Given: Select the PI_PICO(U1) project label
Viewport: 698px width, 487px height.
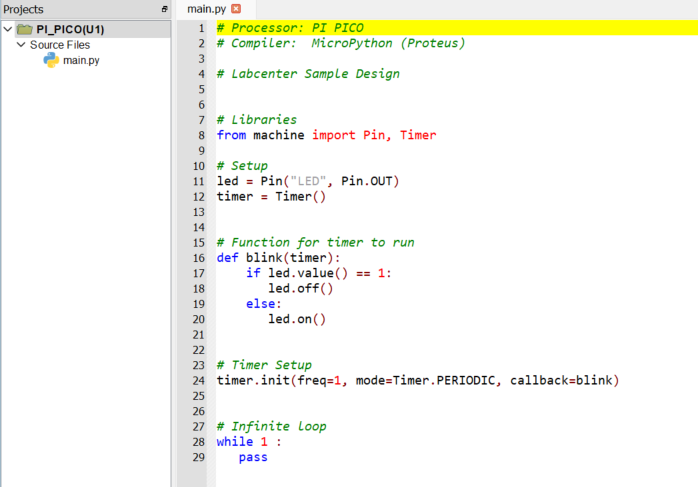Looking at the screenshot, I should click(70, 29).
